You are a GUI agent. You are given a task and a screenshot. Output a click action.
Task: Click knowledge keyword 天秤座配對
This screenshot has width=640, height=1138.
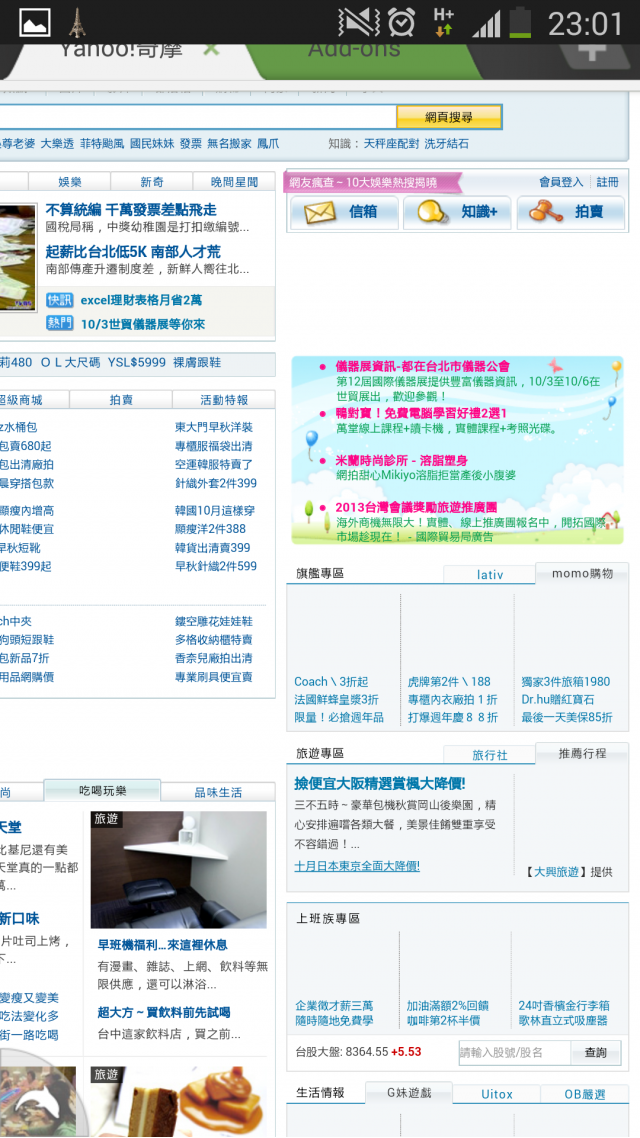[x=391, y=144]
